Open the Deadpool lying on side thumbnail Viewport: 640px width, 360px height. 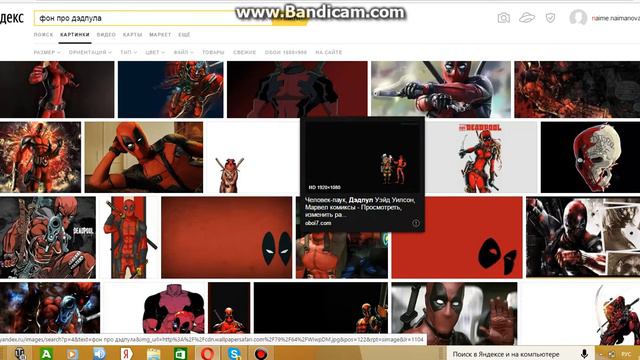point(144,157)
